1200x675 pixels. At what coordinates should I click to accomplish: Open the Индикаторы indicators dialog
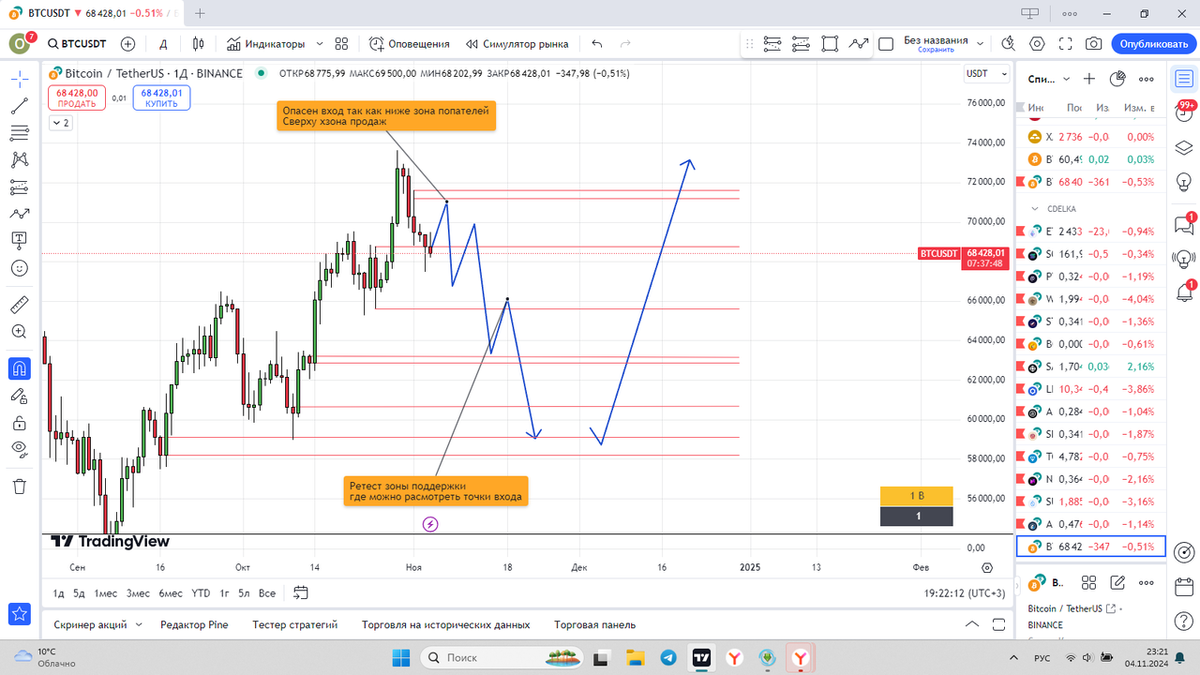[265, 44]
